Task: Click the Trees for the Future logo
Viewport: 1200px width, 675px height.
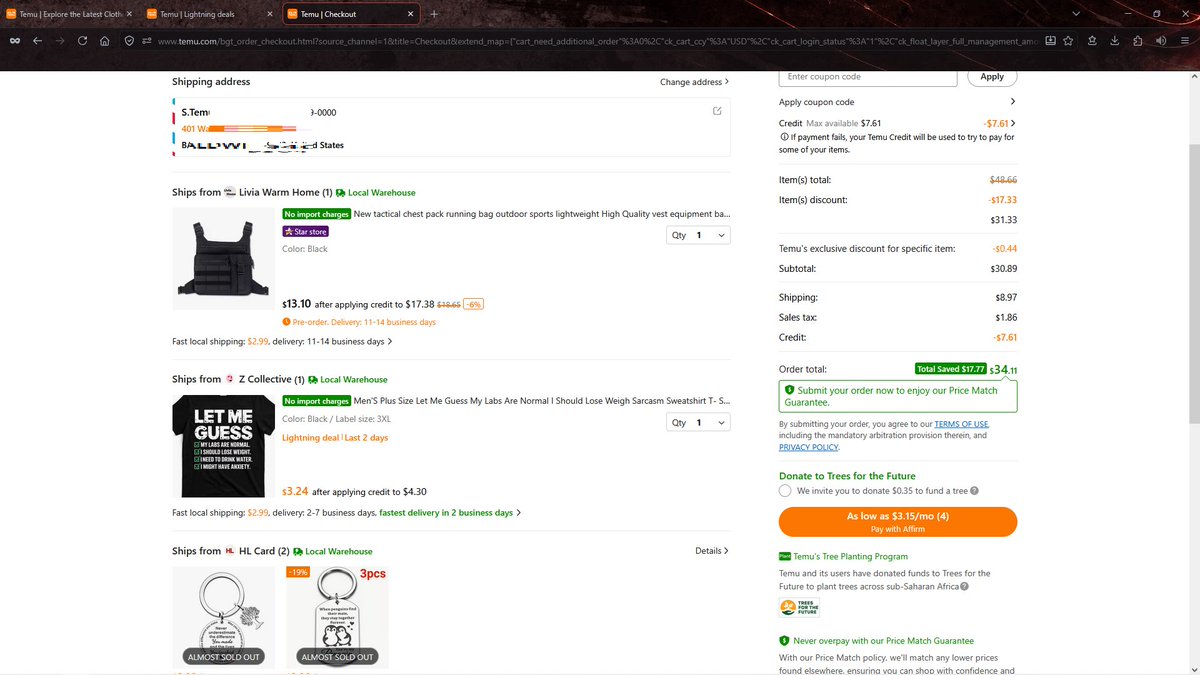Action: point(799,608)
